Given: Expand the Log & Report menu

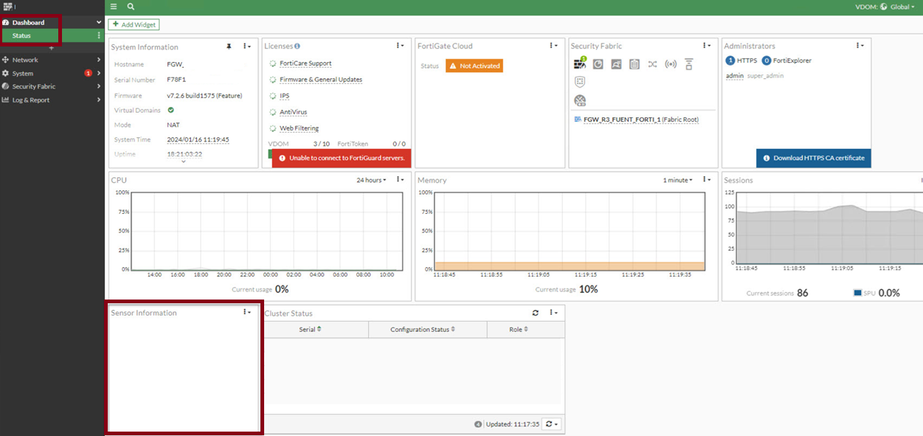Looking at the screenshot, I should 52,100.
